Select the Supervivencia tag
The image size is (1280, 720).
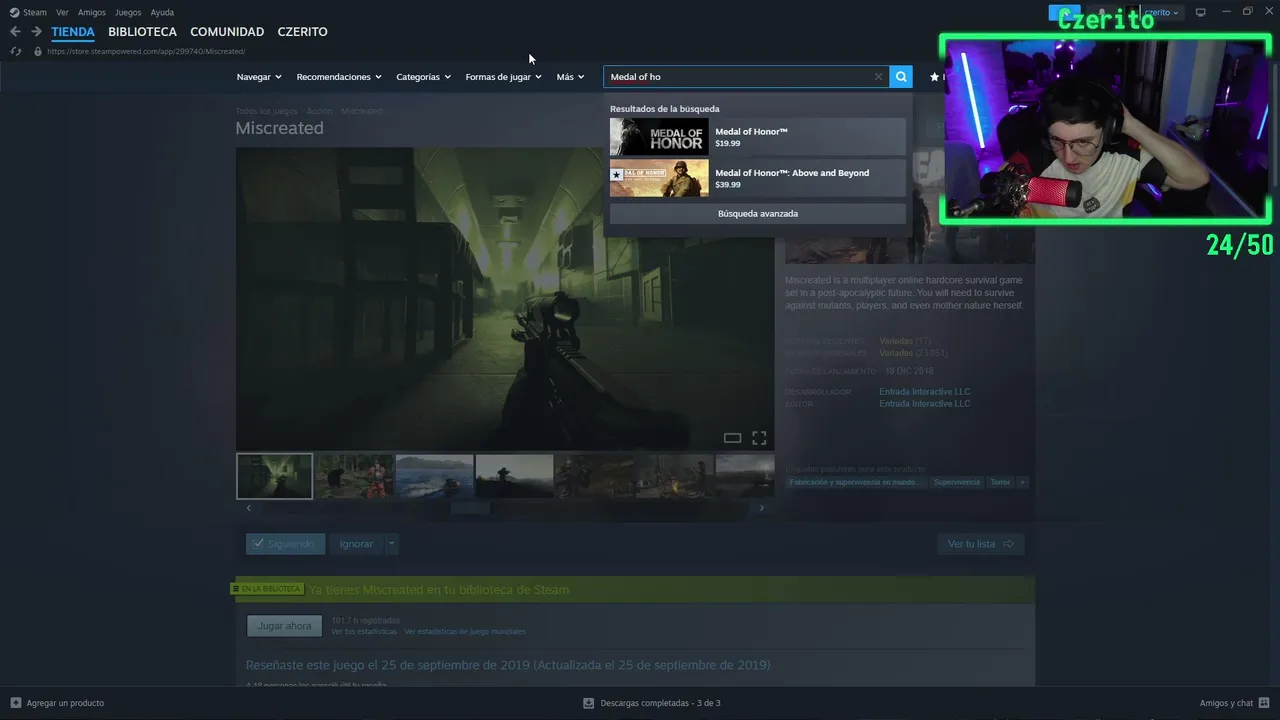click(x=957, y=482)
